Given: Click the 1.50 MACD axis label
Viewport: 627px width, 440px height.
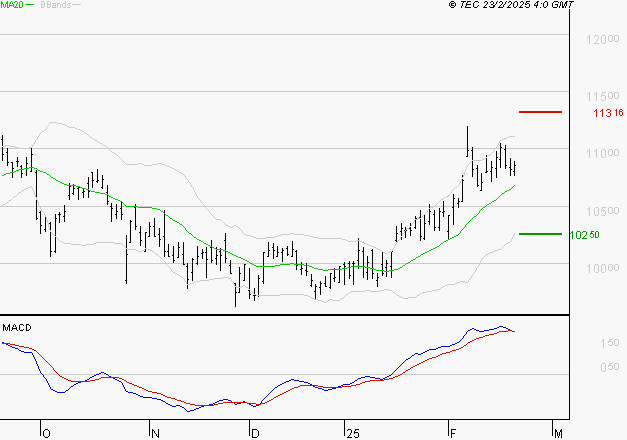Looking at the screenshot, I should (x=609, y=343).
